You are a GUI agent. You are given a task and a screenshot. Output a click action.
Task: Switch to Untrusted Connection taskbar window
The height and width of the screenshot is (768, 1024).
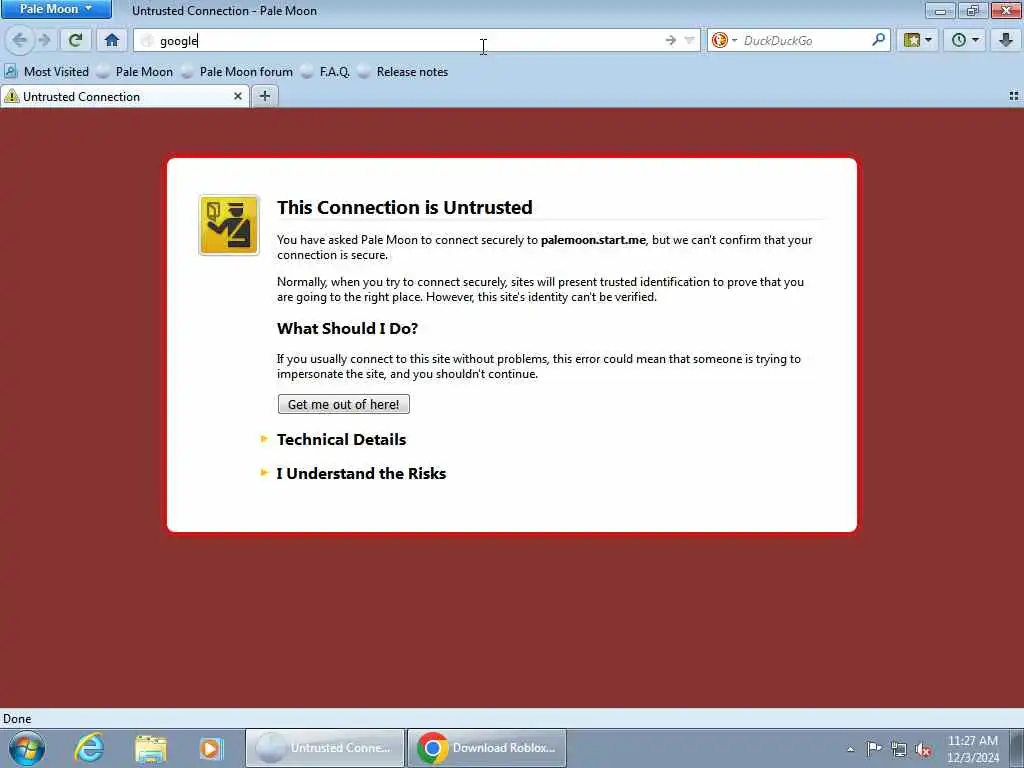point(325,748)
